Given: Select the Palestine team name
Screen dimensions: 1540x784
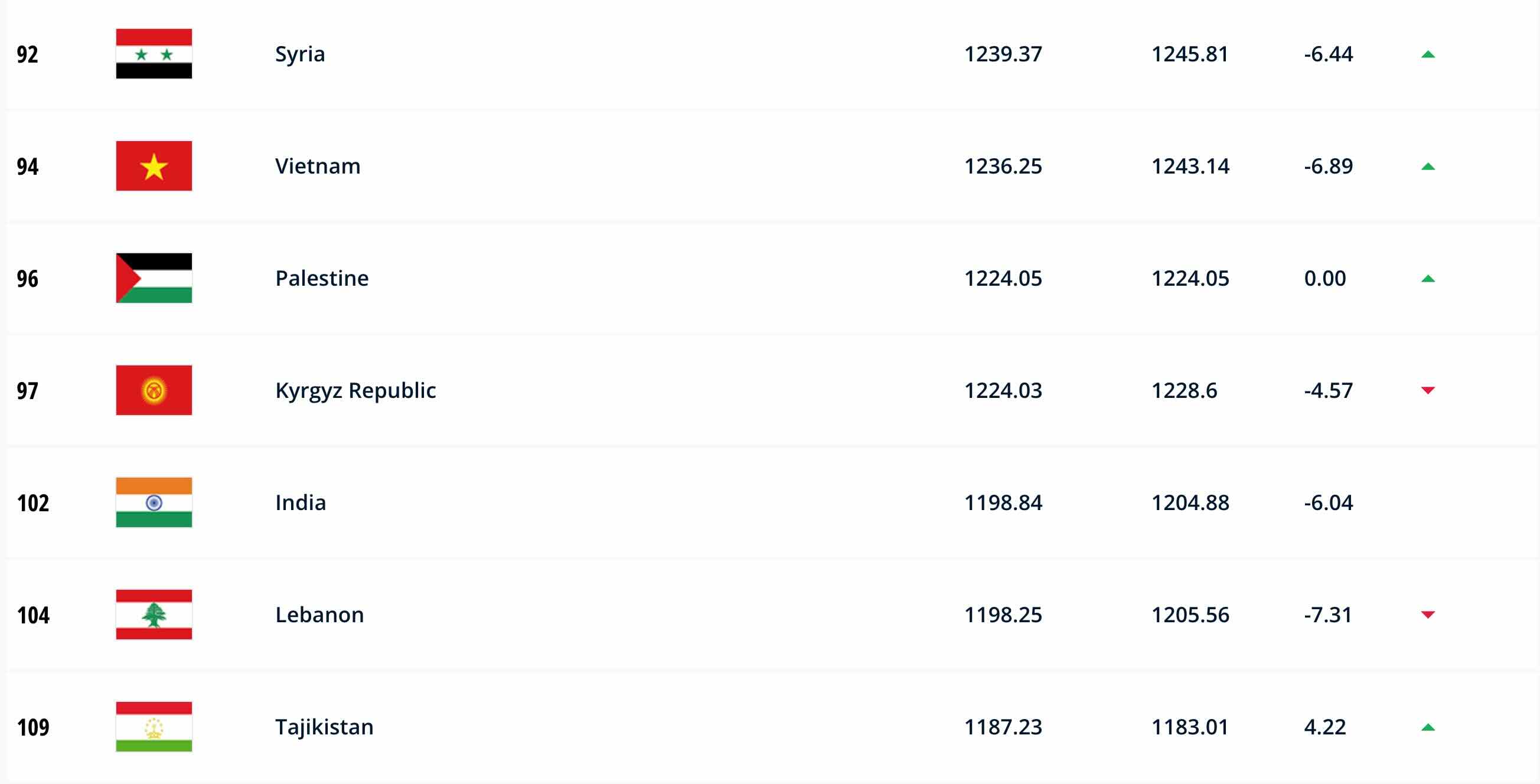Looking at the screenshot, I should click(322, 278).
